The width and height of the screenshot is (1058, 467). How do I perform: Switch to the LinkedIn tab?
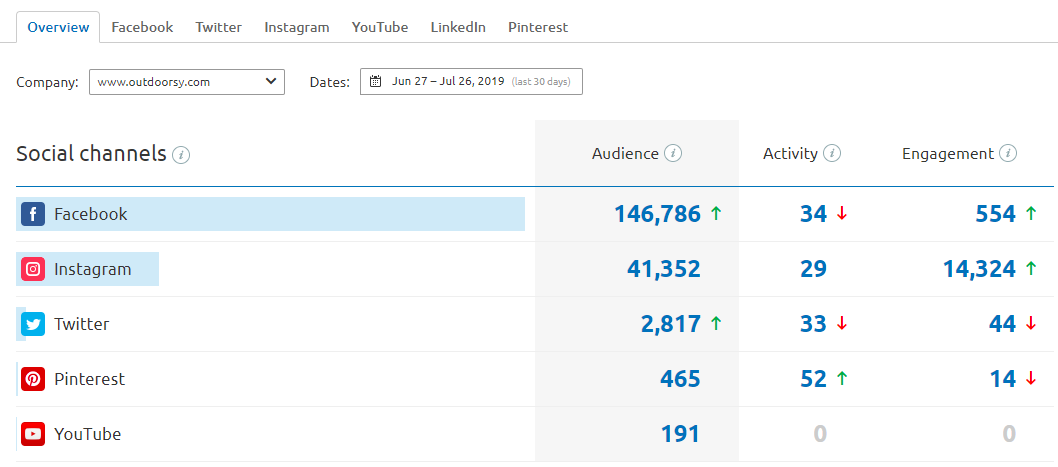tap(458, 28)
